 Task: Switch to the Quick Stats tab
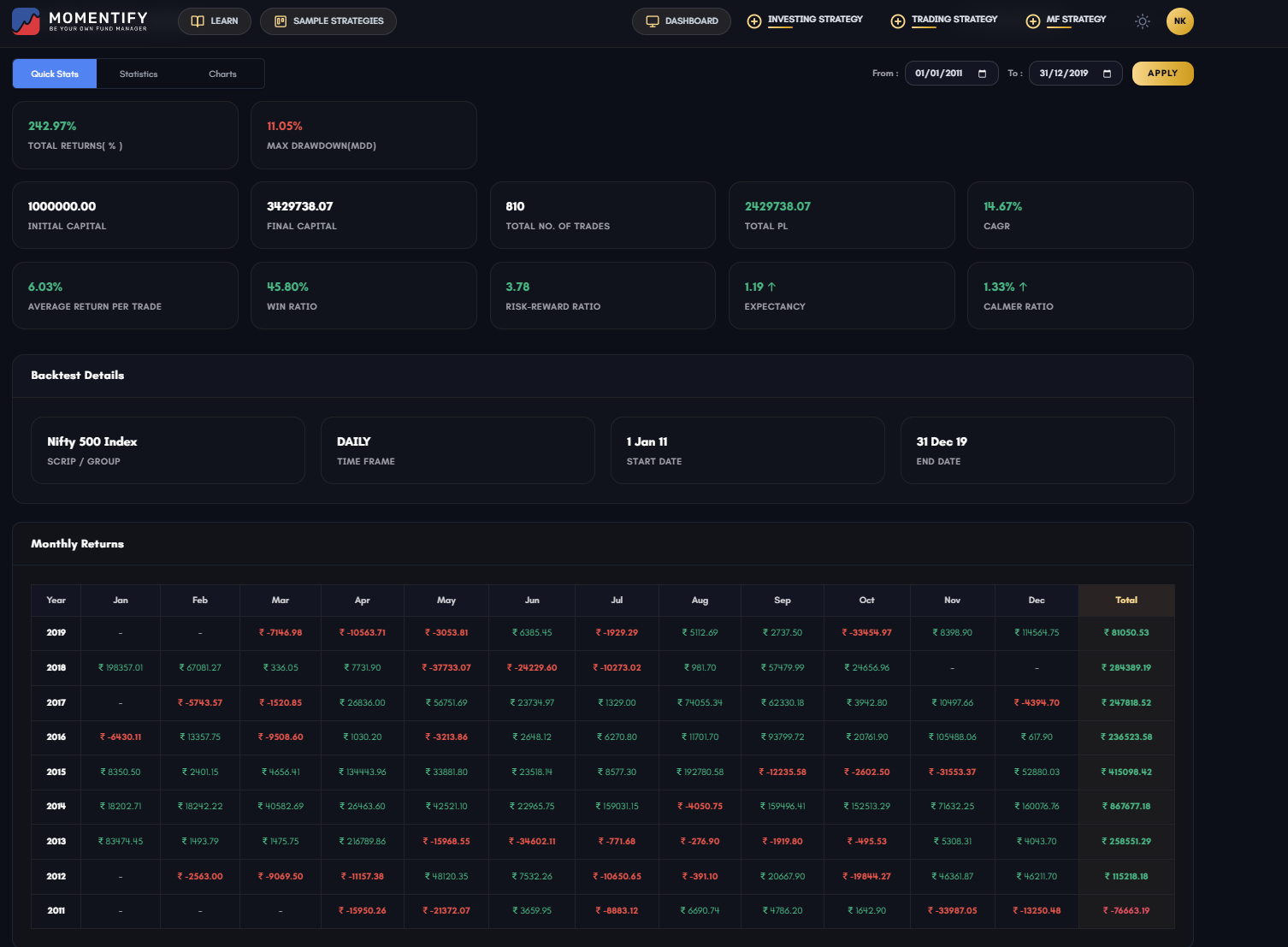pyautogui.click(x=55, y=74)
